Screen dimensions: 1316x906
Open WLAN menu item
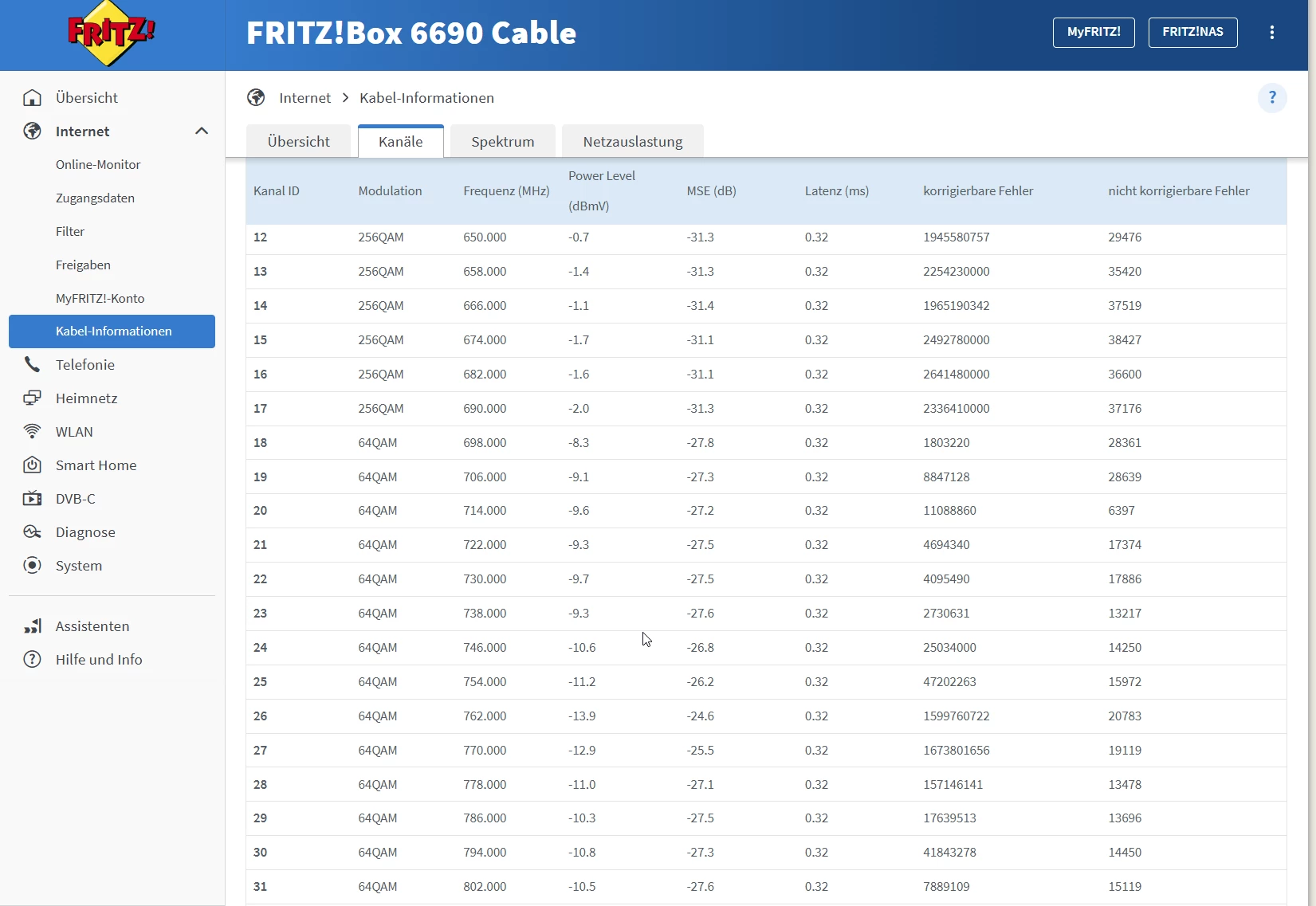[74, 432]
